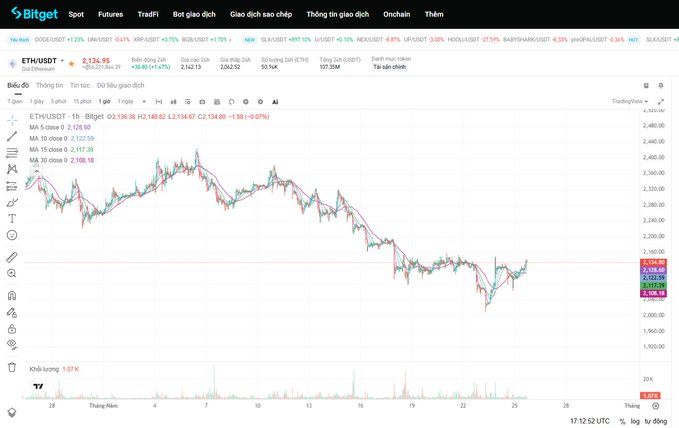Select the trend line drawing tool
Screen dimensions: 679x428
click(x=12, y=136)
